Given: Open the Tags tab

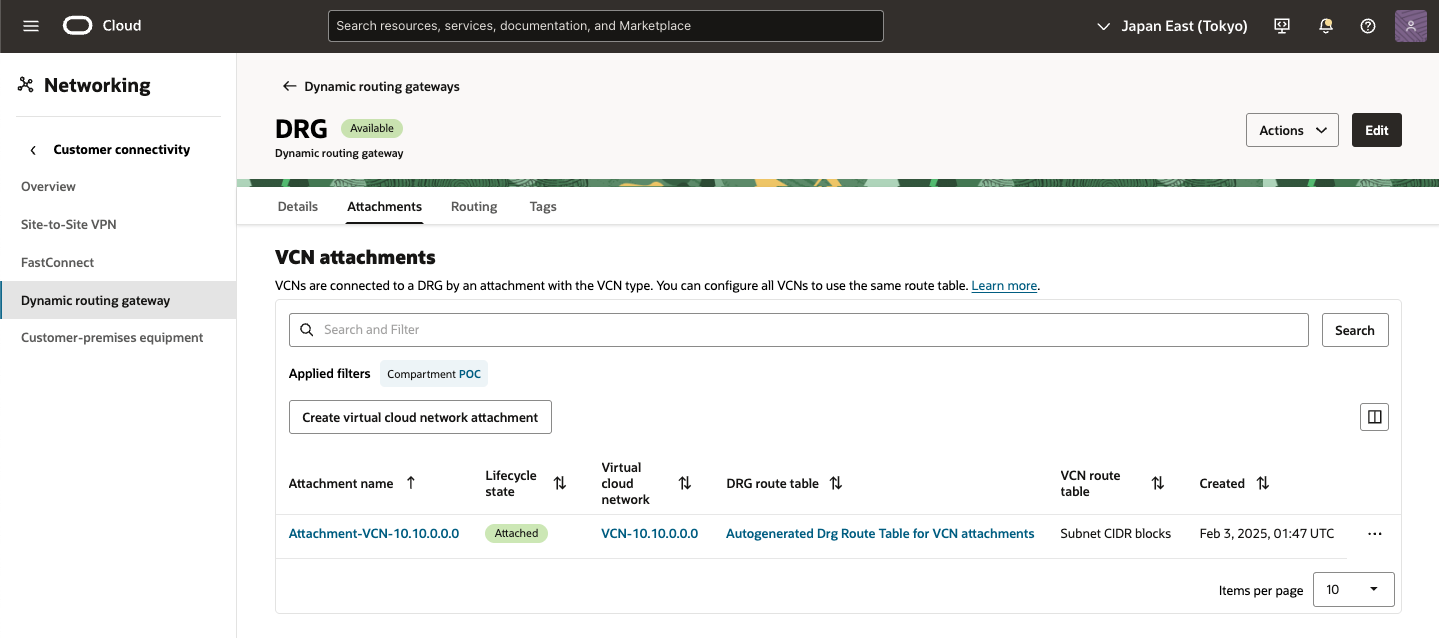Looking at the screenshot, I should pyautogui.click(x=543, y=207).
